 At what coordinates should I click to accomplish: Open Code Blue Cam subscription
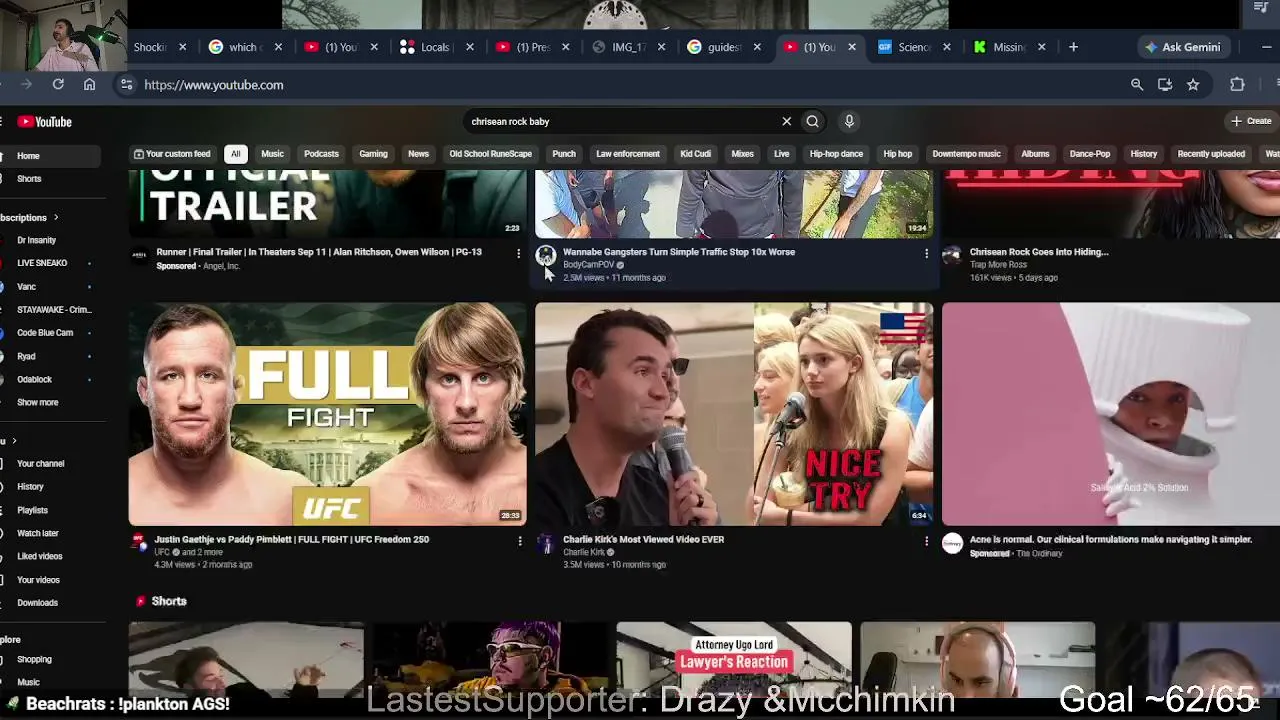(45, 333)
